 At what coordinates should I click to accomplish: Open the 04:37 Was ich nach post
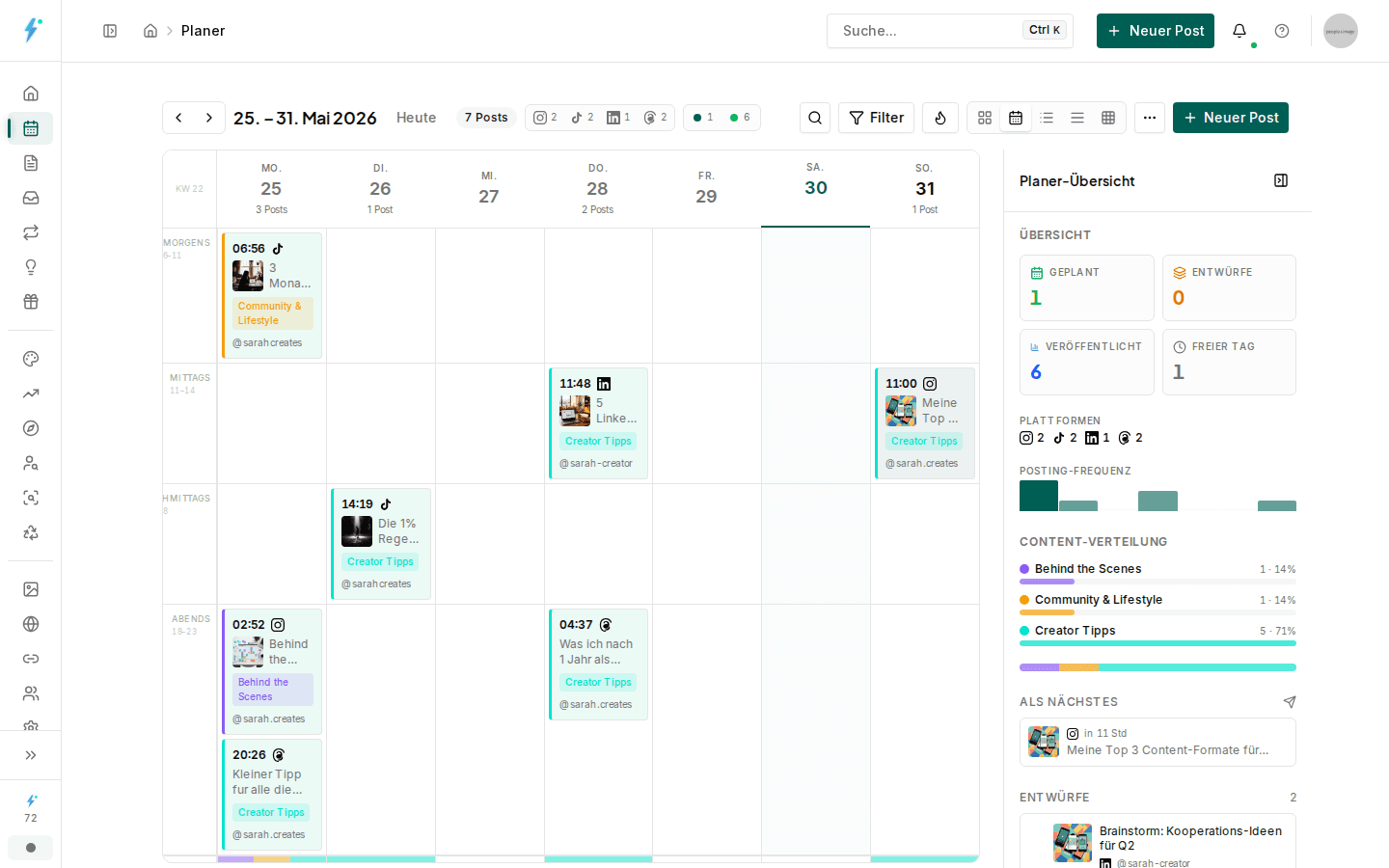pos(598,665)
